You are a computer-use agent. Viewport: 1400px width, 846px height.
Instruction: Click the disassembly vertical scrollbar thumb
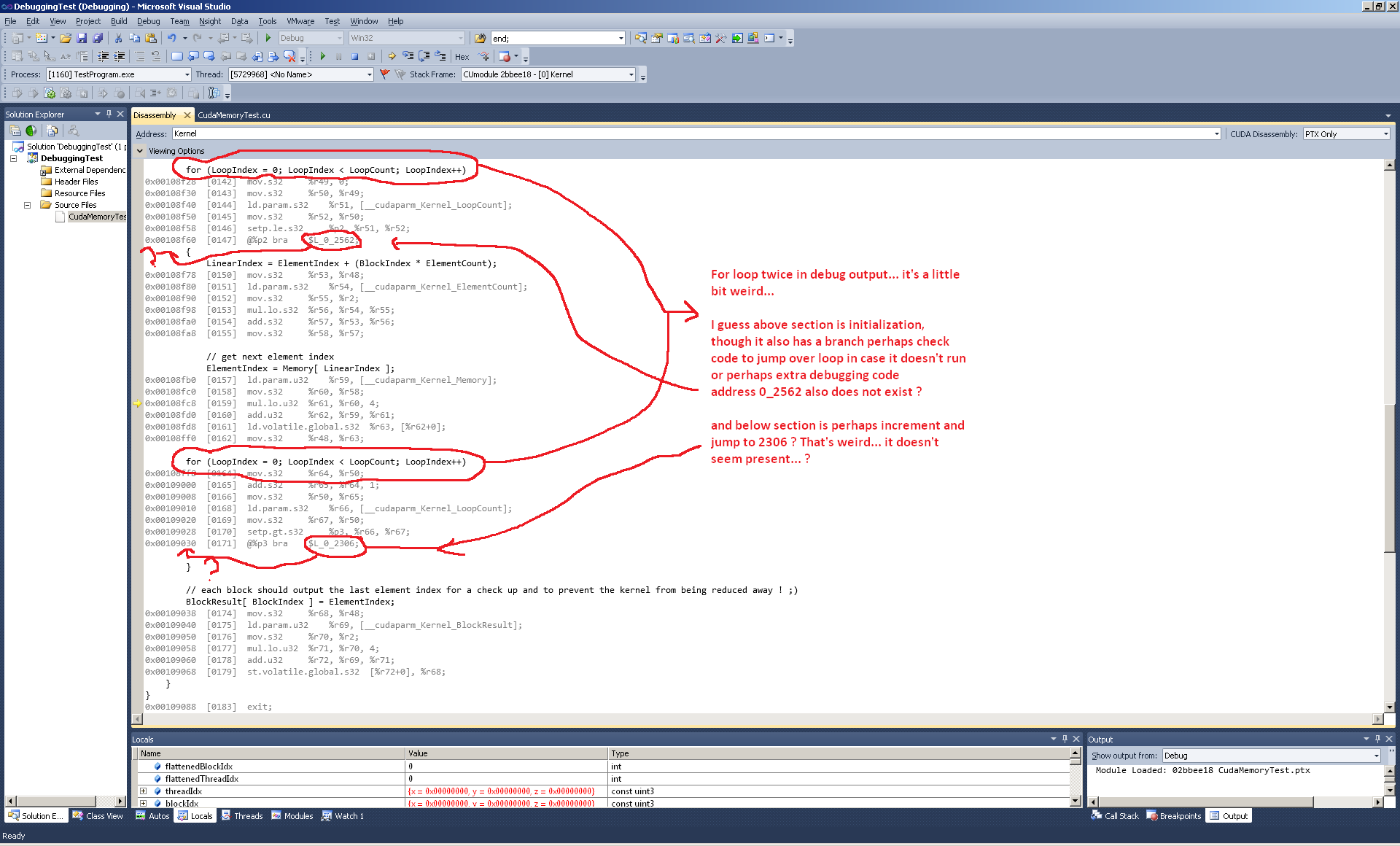1390,478
